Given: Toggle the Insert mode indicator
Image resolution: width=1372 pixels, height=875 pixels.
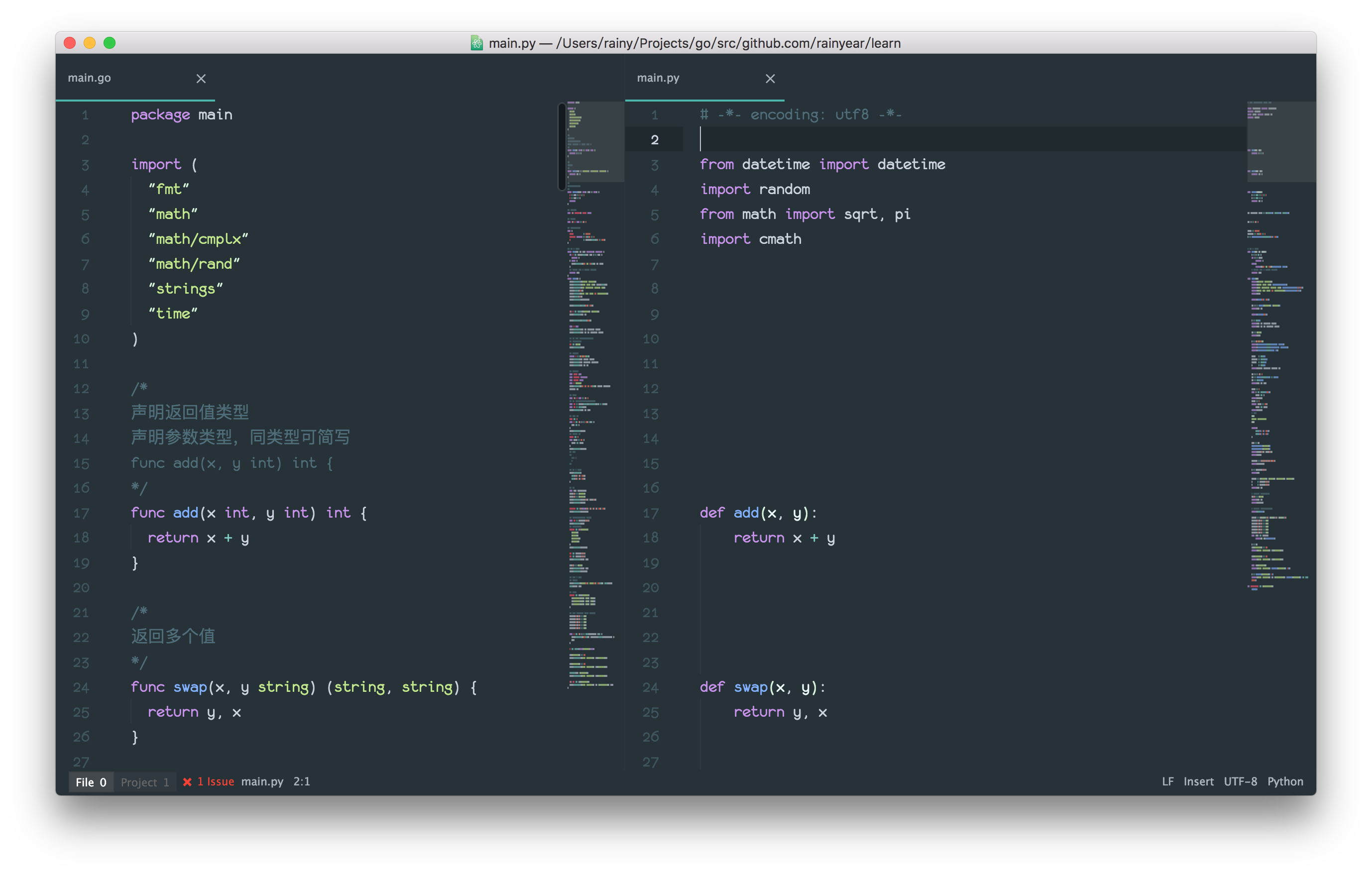Looking at the screenshot, I should click(1198, 781).
